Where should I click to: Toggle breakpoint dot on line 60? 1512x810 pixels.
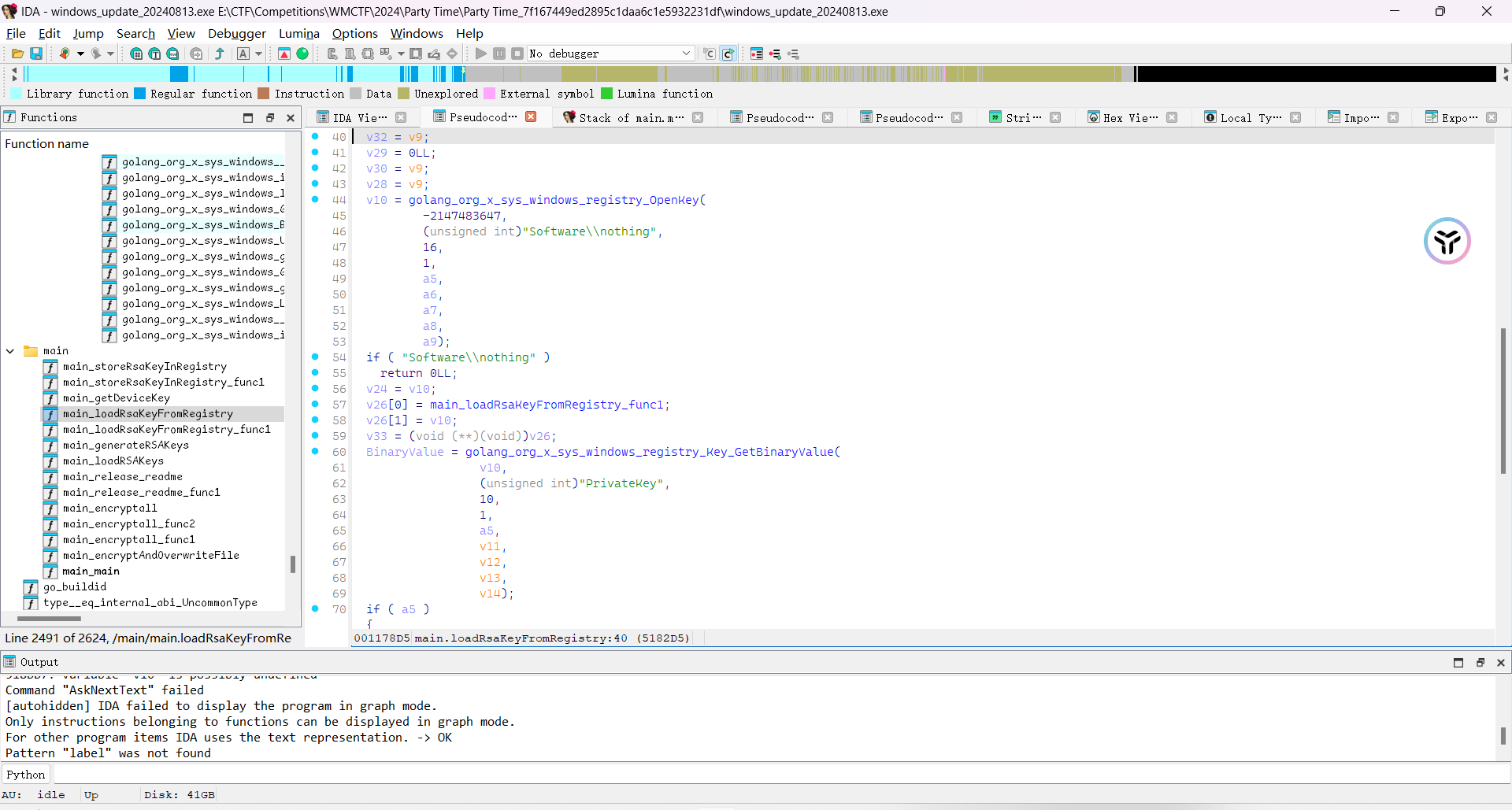click(315, 452)
